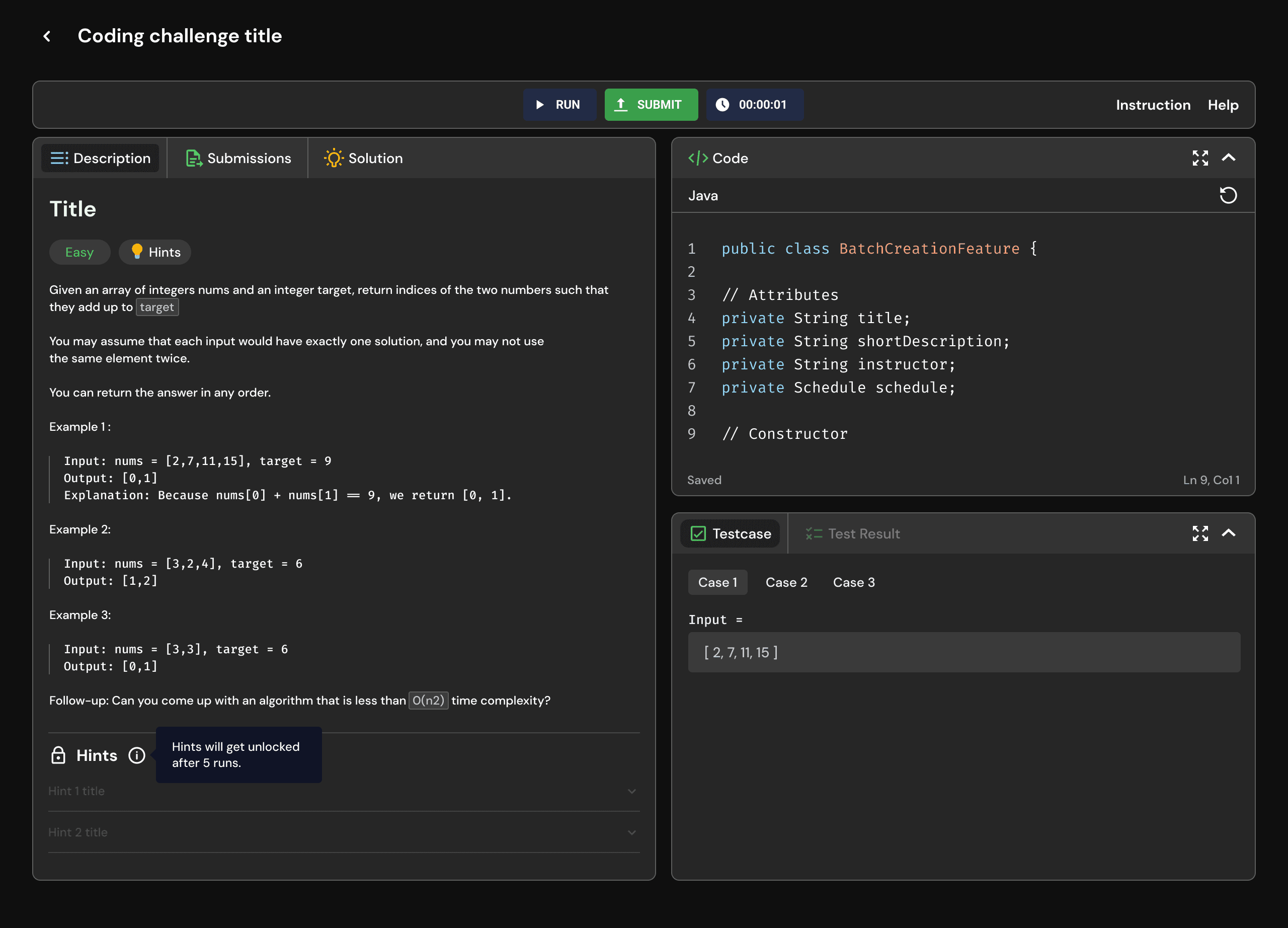
Task: Click the clock icon in the timer display
Action: 723,105
